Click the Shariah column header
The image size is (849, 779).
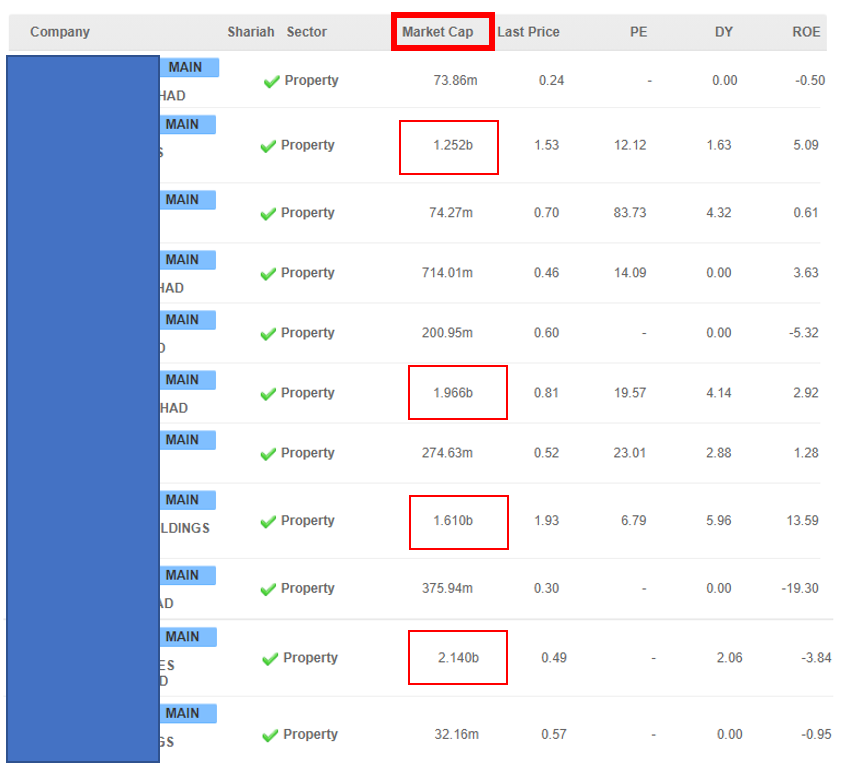click(250, 32)
